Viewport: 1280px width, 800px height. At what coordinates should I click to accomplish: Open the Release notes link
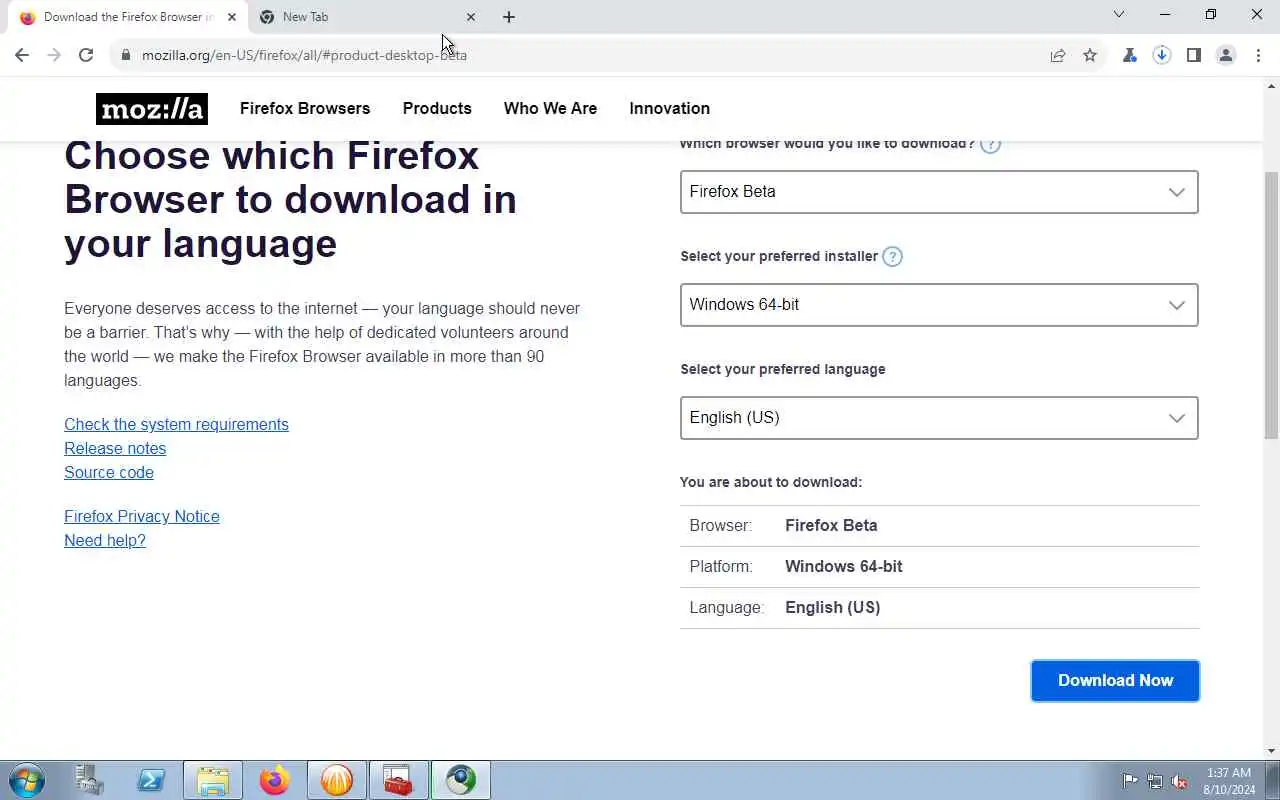click(x=115, y=448)
